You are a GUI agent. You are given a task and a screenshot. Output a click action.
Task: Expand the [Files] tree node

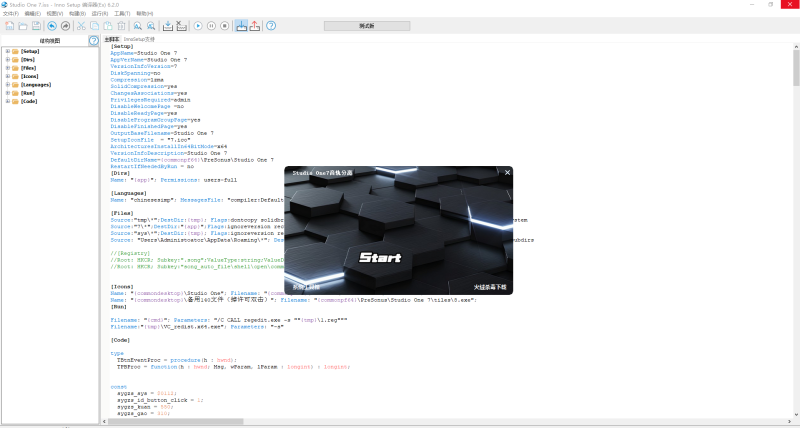pyautogui.click(x=8, y=68)
